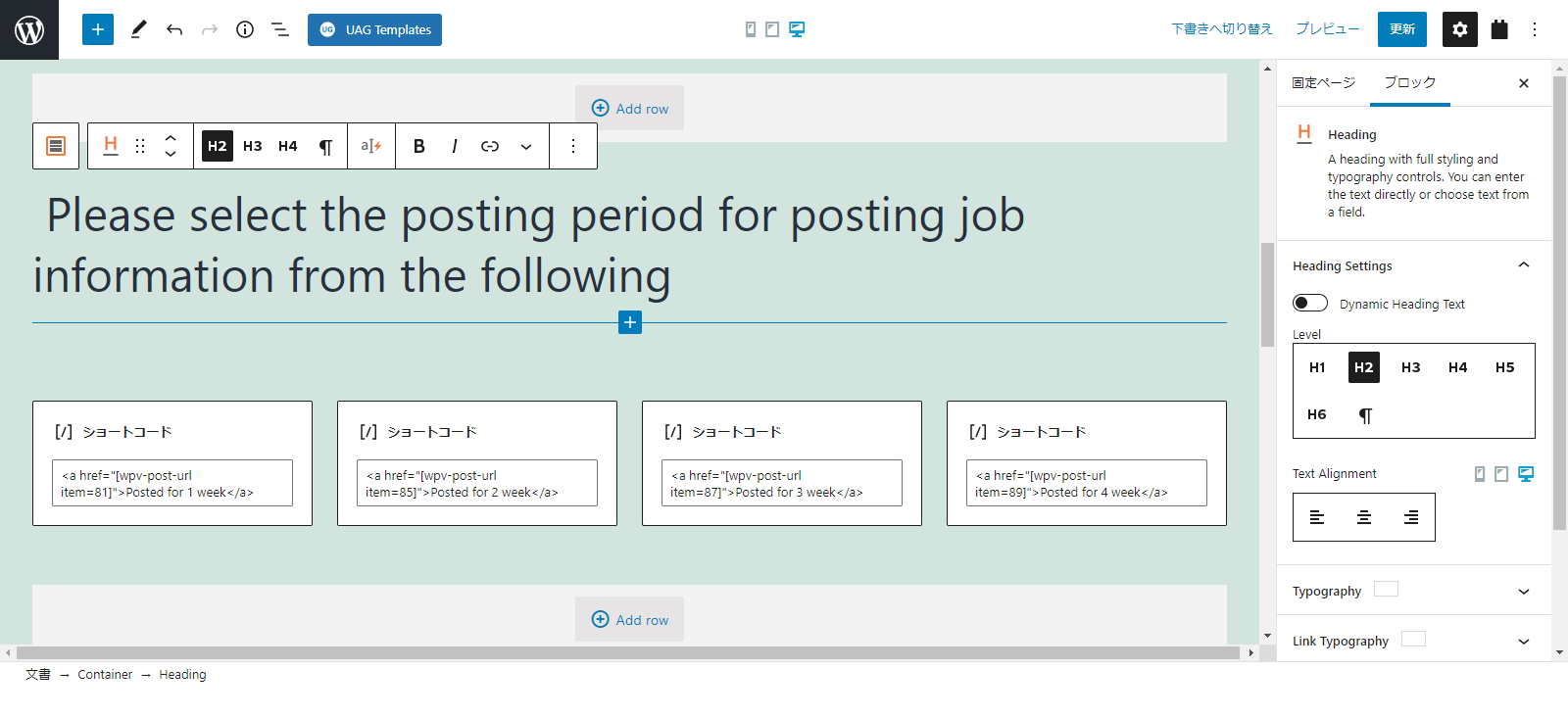
Task: Enable the Dynamic Heading Text toggle
Action: 1310,303
